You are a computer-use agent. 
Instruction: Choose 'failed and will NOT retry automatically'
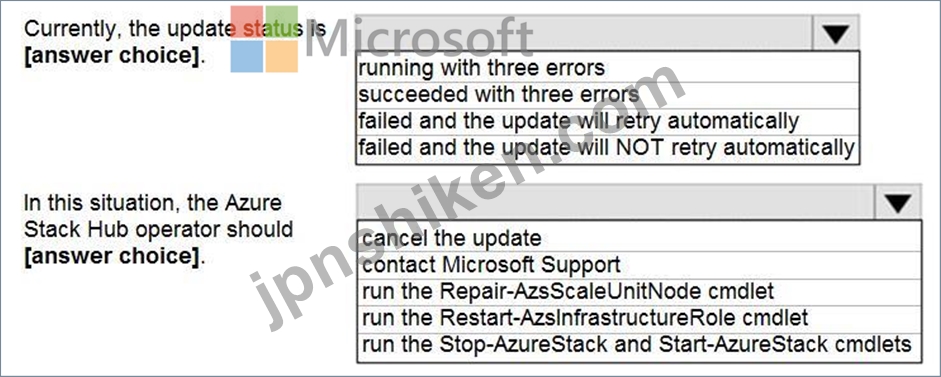tap(608, 148)
